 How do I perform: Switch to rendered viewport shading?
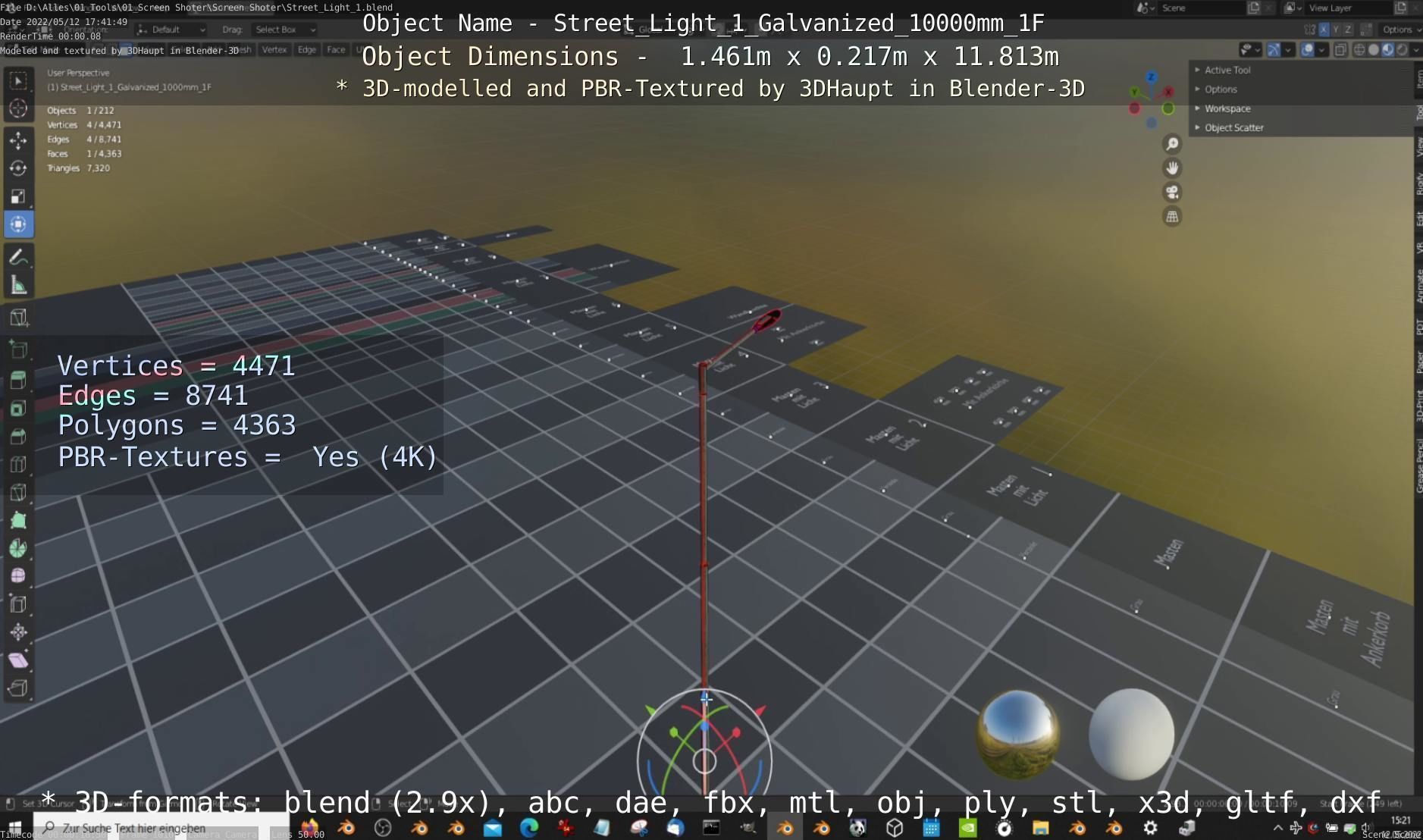pyautogui.click(x=1402, y=50)
